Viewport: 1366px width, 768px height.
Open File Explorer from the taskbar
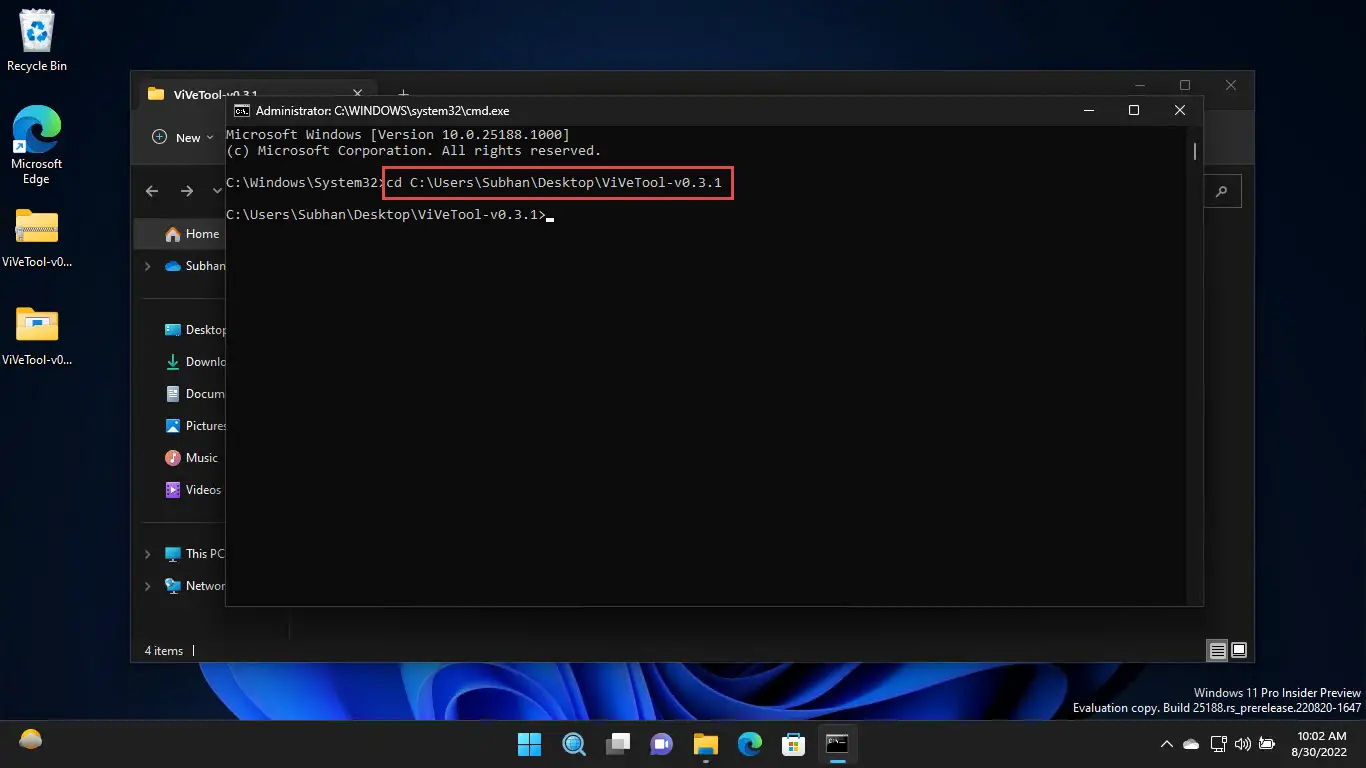coord(706,744)
